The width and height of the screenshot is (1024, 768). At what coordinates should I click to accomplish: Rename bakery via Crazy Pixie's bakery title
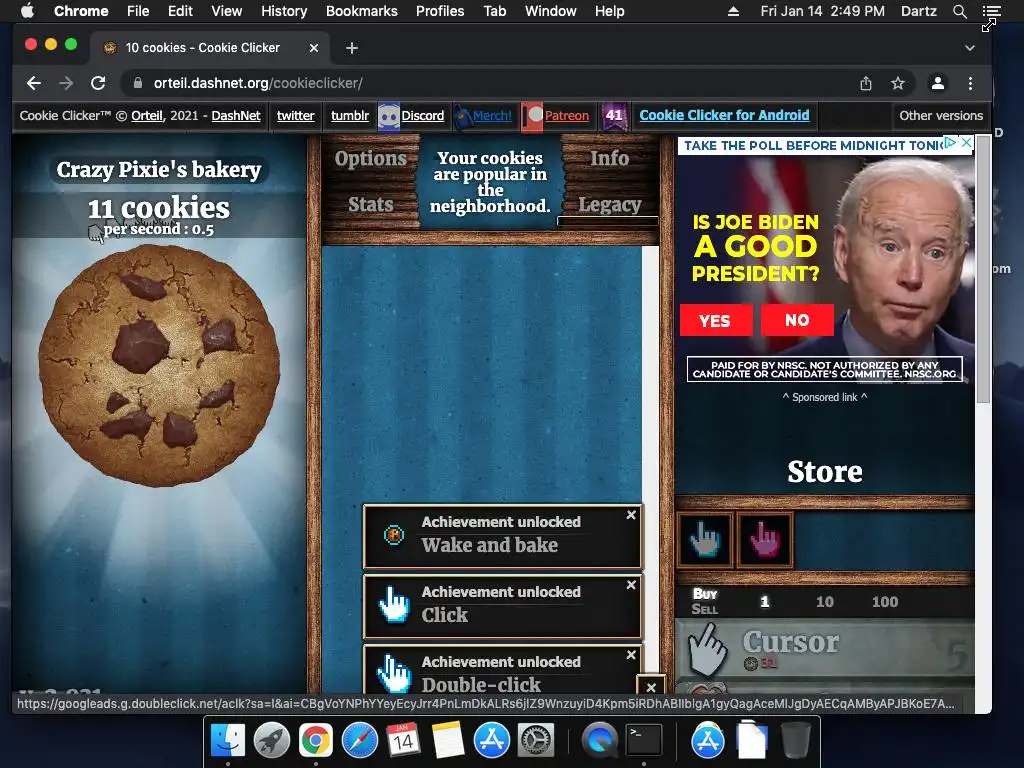click(159, 170)
